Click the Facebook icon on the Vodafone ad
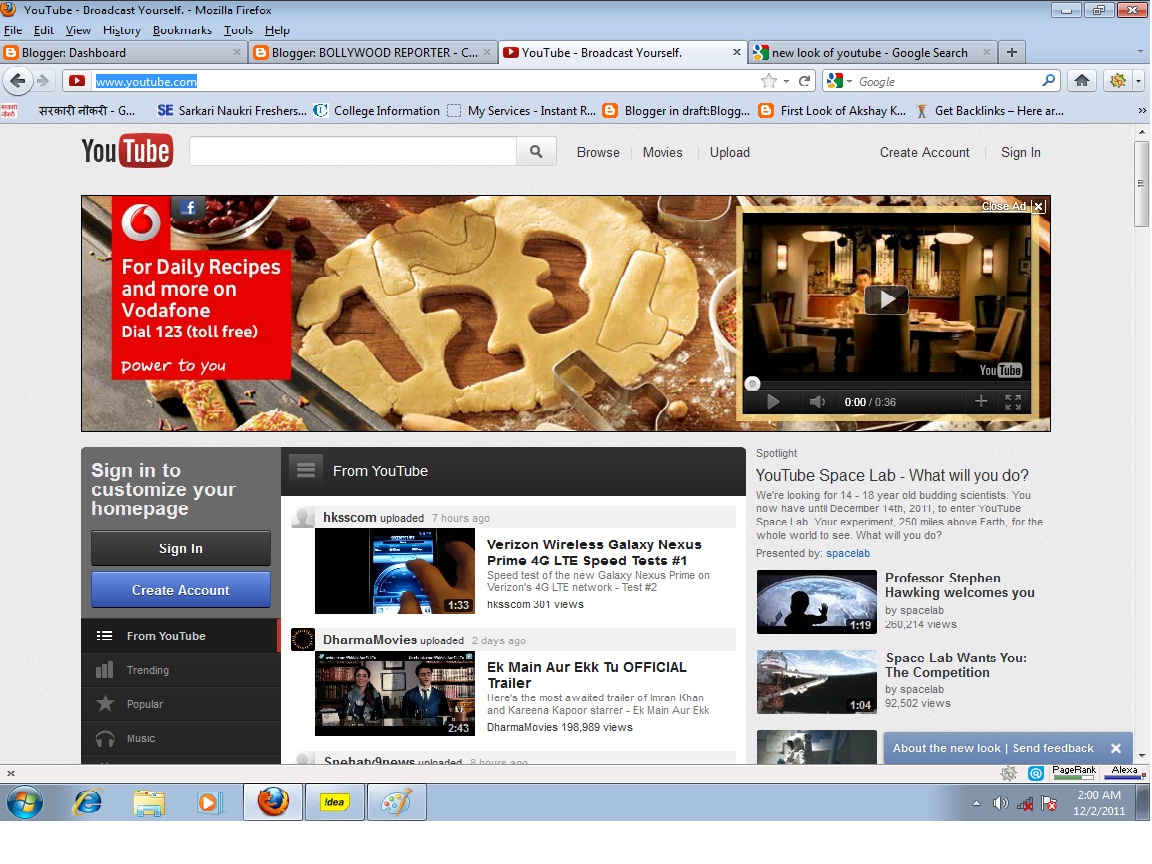1152x864 pixels. tap(188, 207)
